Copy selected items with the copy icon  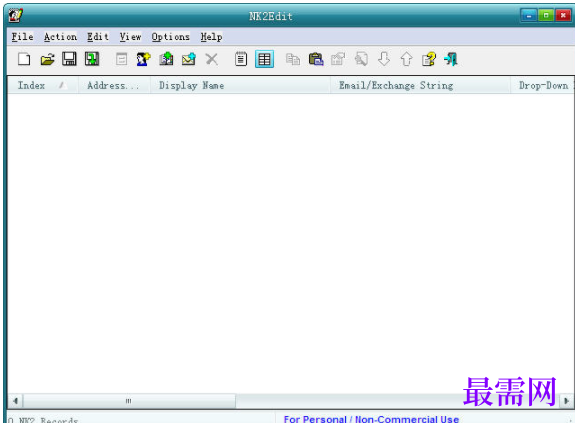293,59
